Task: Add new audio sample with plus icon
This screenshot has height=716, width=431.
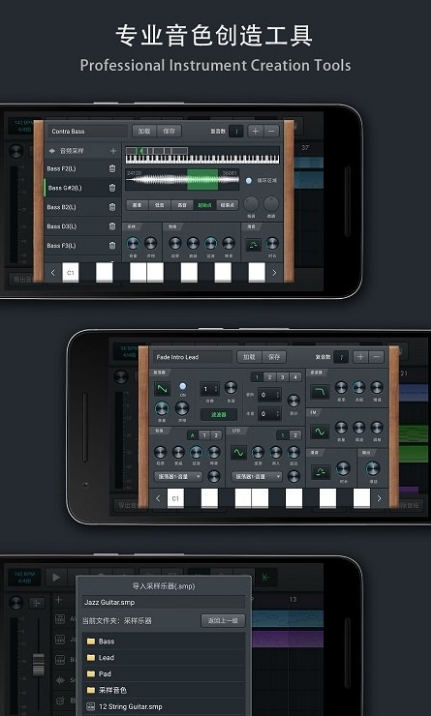Action: pyautogui.click(x=113, y=151)
